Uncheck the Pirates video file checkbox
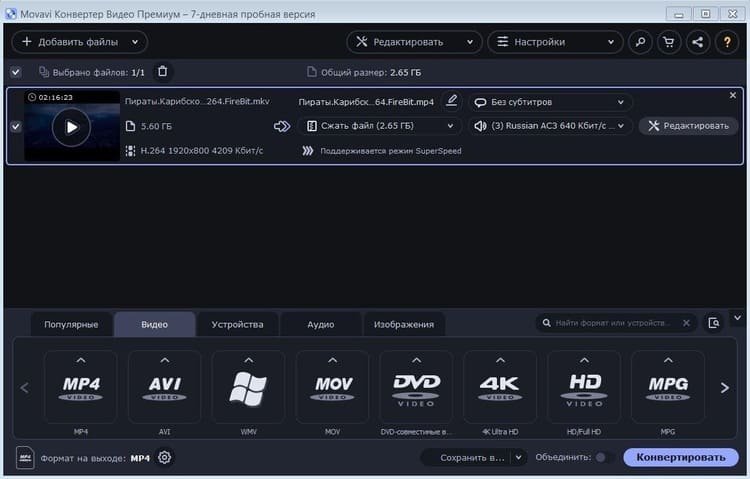Screen dimensions: 750x479 pos(15,126)
